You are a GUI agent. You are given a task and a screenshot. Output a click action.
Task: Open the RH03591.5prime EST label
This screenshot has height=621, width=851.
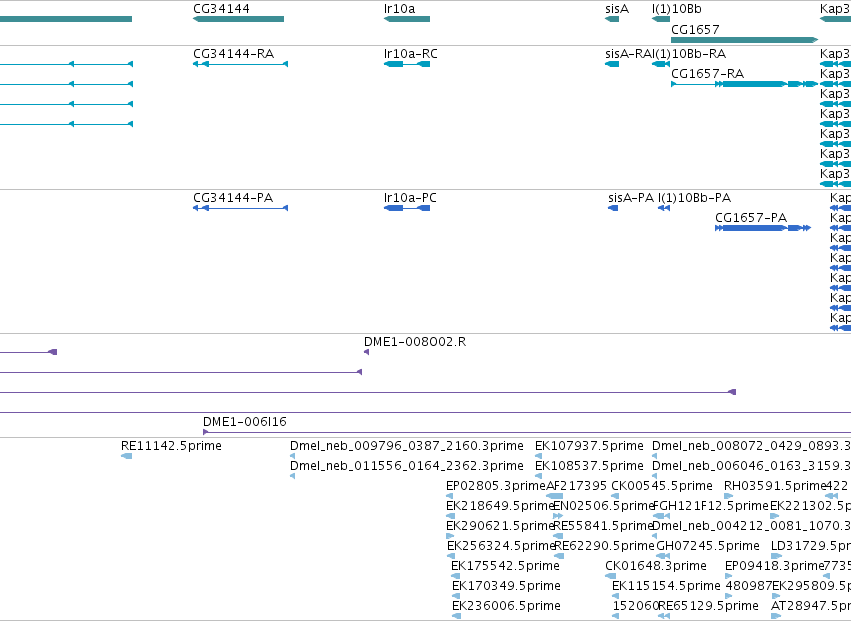coord(775,486)
